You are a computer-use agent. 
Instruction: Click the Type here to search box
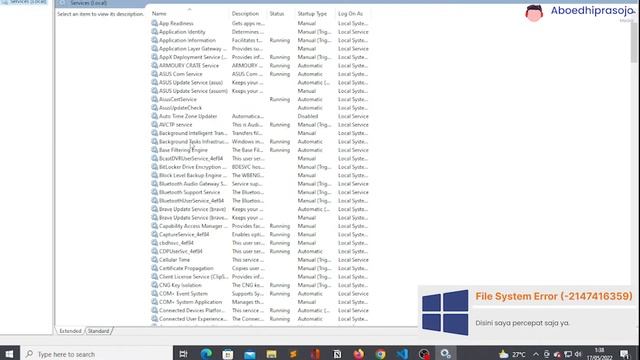pos(96,354)
